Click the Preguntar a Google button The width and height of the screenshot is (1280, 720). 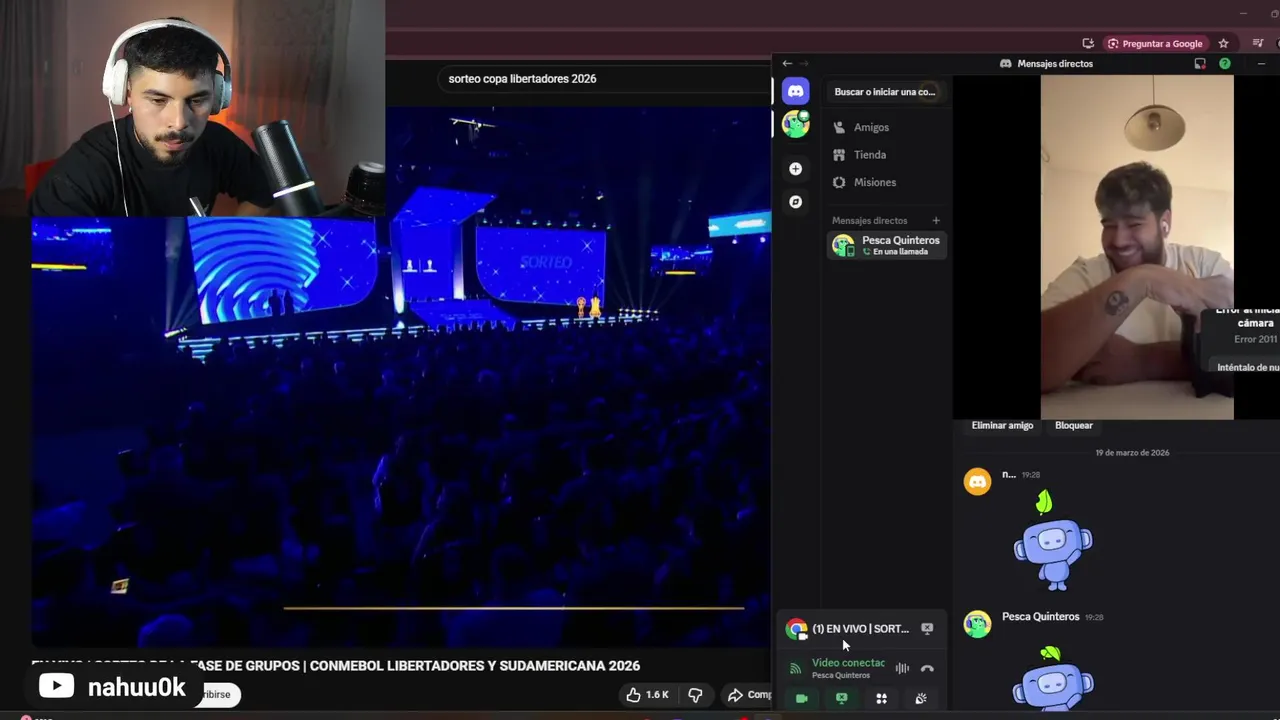tap(1155, 43)
